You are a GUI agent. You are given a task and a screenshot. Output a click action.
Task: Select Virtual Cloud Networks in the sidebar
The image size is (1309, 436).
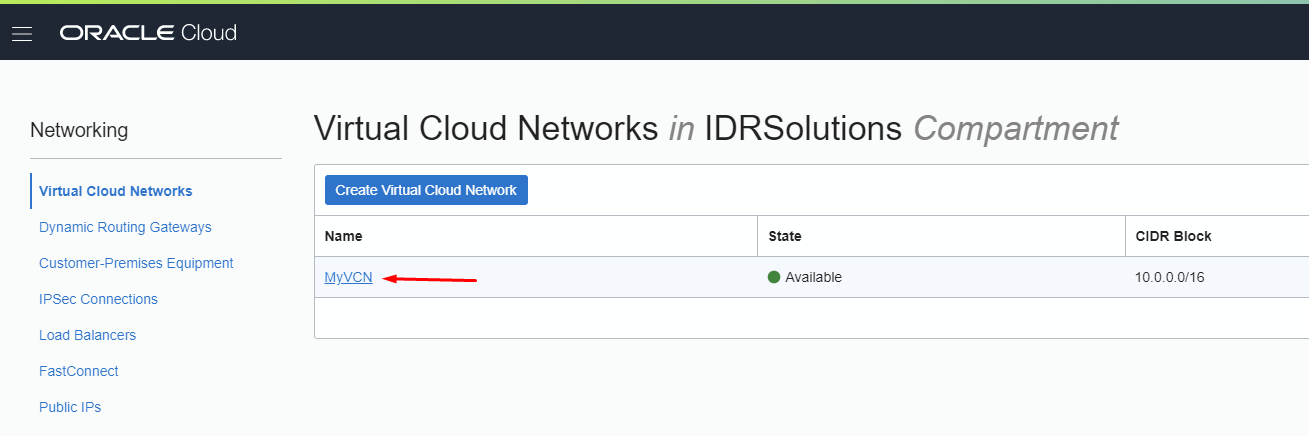115,191
